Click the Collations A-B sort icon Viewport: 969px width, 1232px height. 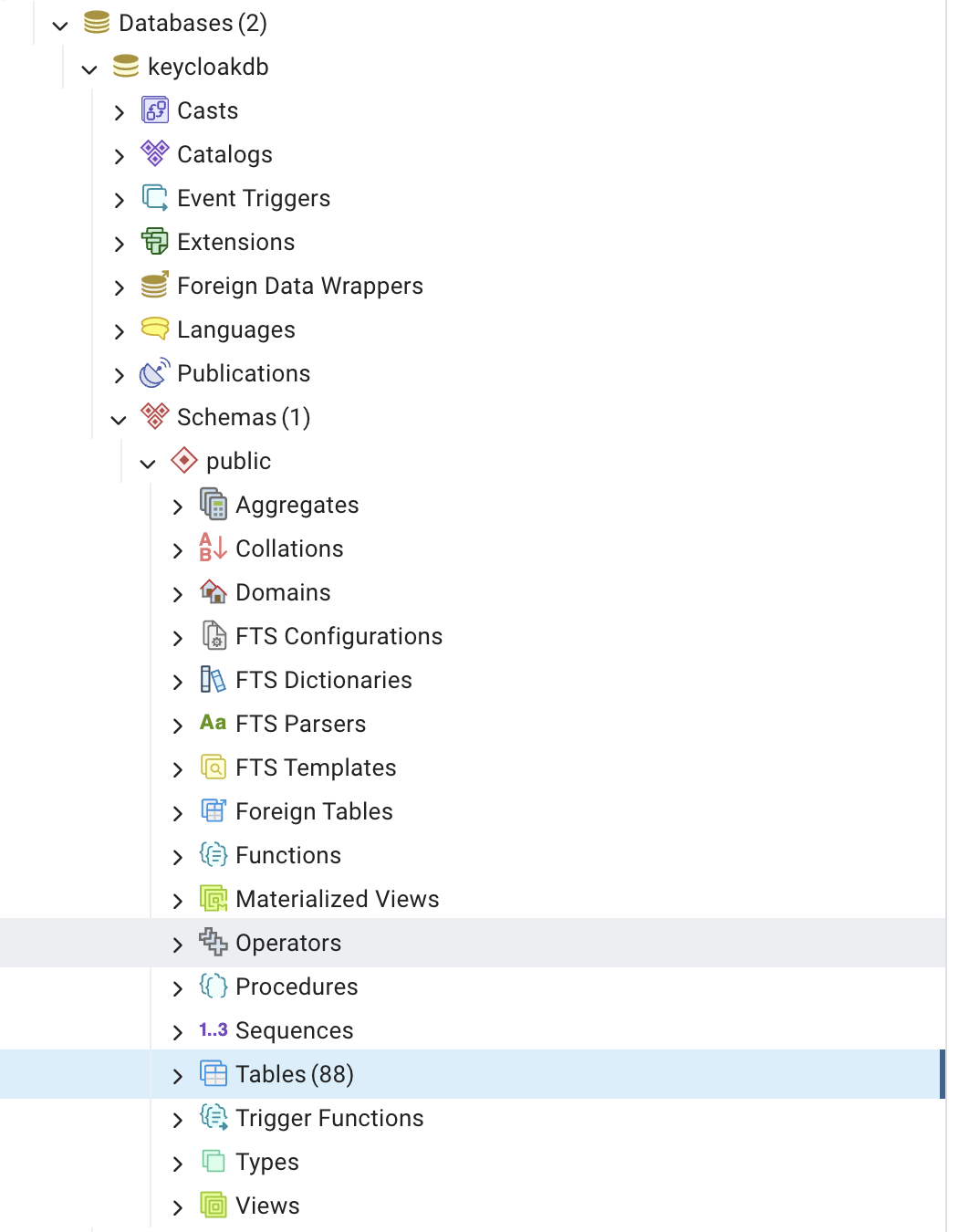click(213, 548)
